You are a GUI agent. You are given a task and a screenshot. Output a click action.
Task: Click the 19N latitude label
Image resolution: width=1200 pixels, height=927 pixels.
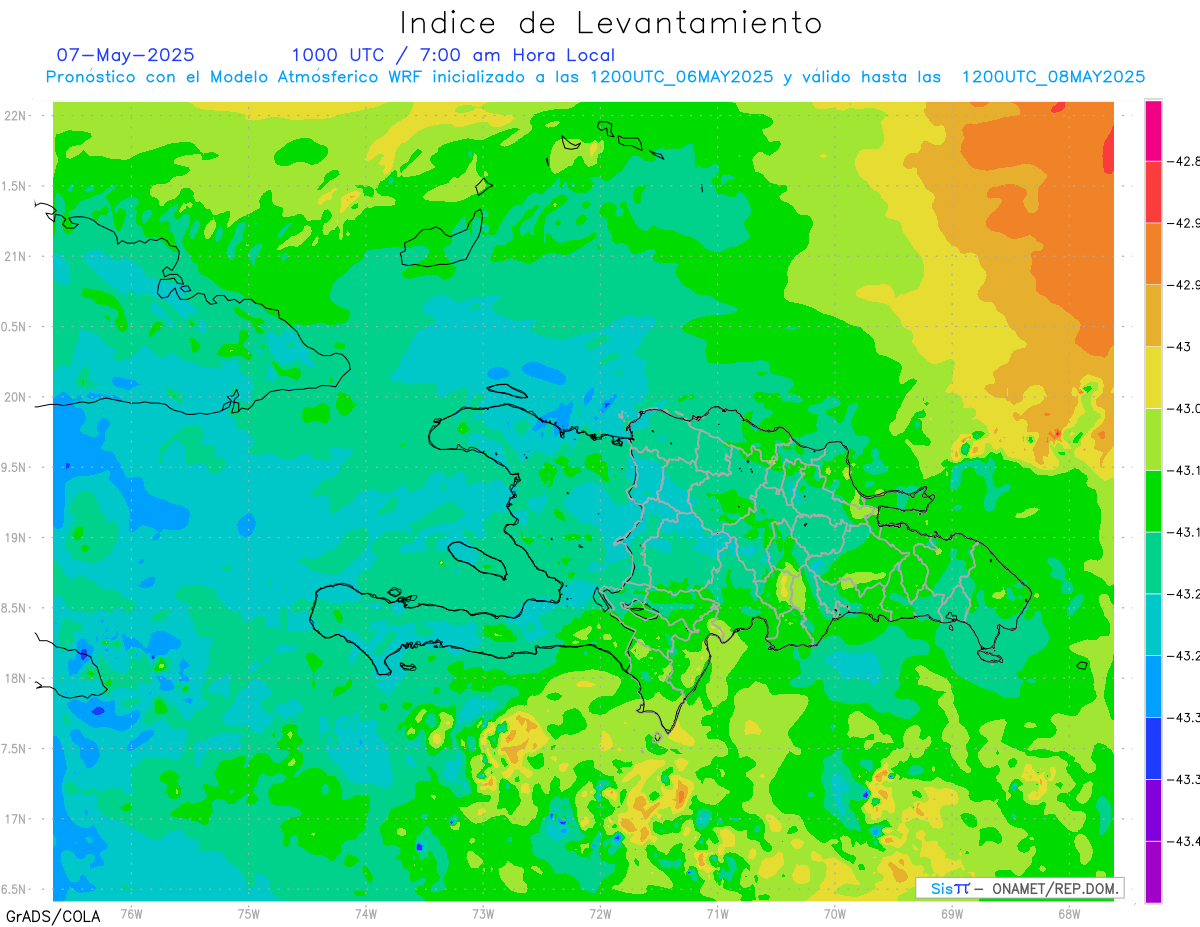16,537
